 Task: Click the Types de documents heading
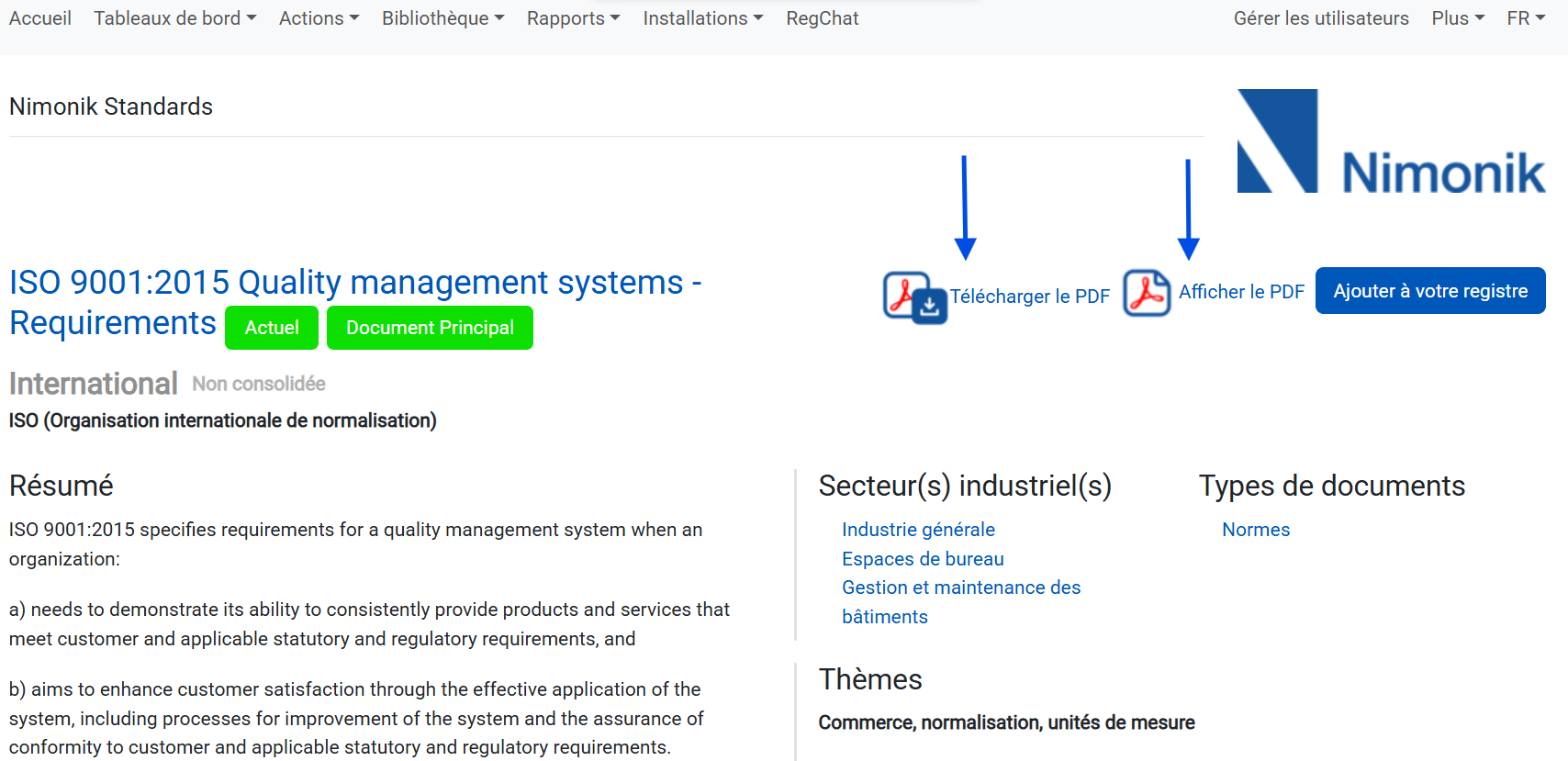point(1332,486)
